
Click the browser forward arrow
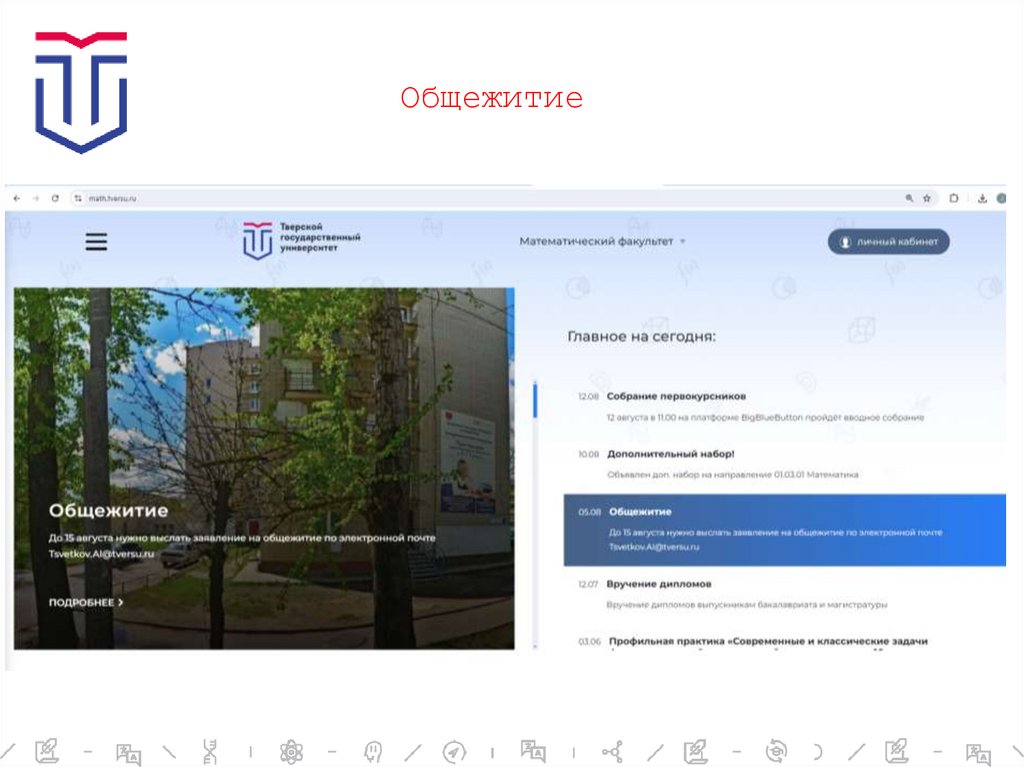(36, 199)
